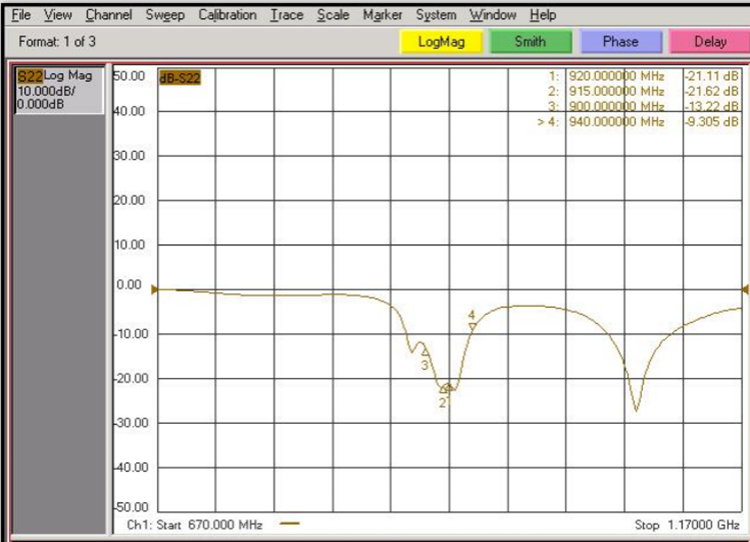Open the Calibration menu
This screenshot has width=750, height=542.
click(x=227, y=15)
